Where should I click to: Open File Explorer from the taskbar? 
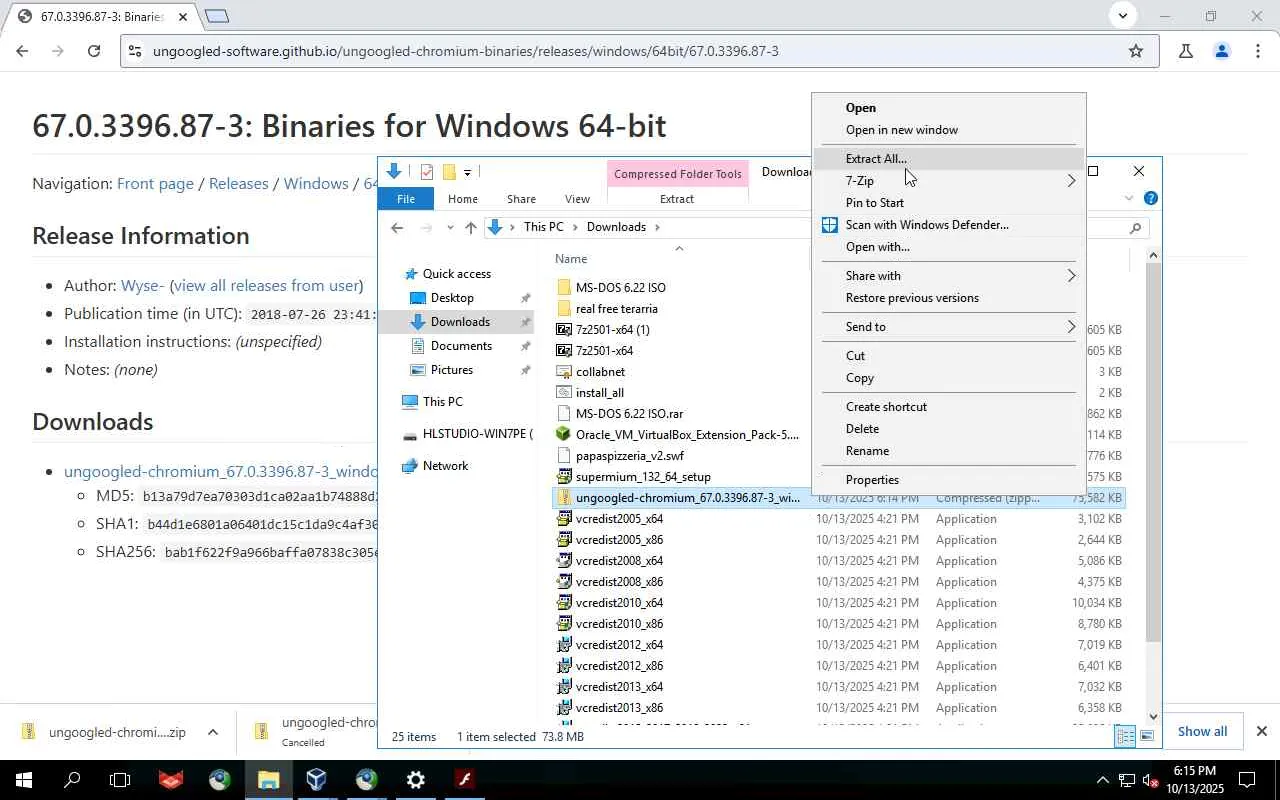[x=268, y=780]
